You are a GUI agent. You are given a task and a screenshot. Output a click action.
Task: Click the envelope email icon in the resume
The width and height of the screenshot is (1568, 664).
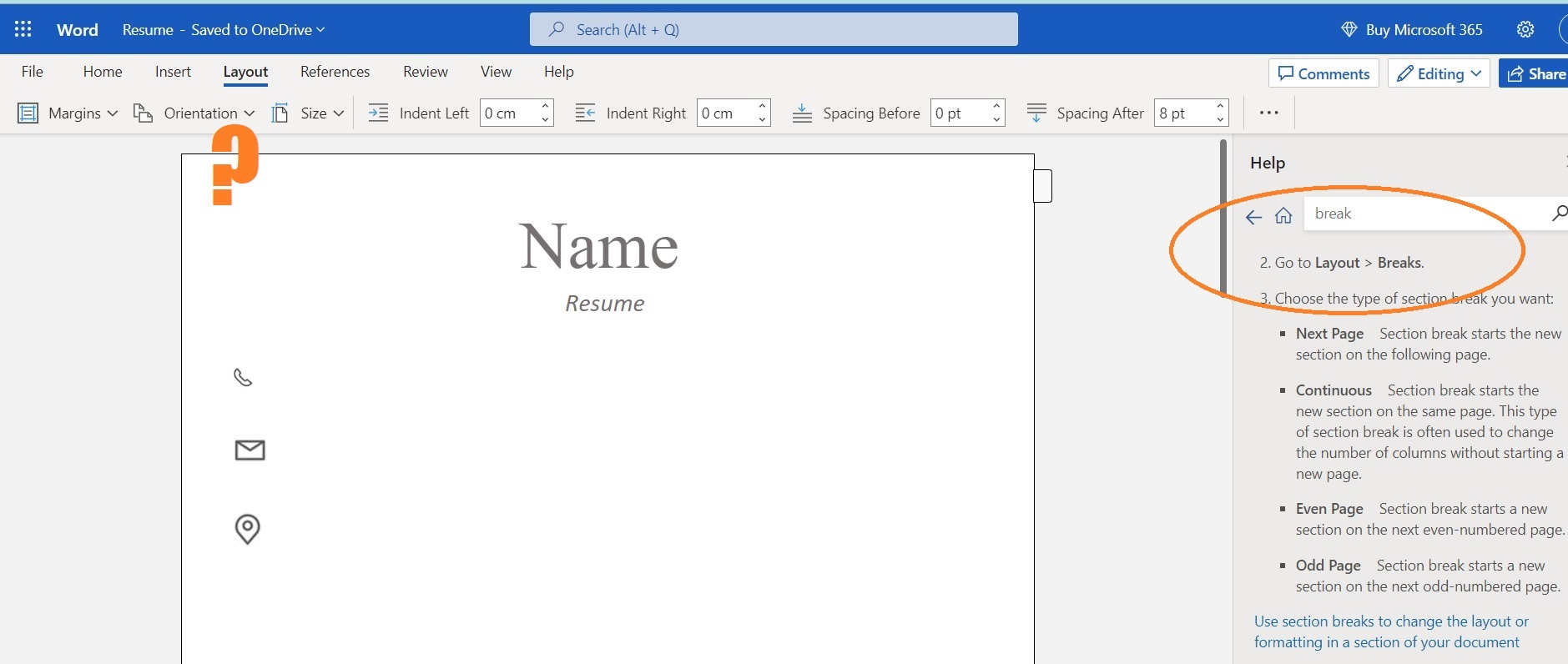tap(250, 450)
